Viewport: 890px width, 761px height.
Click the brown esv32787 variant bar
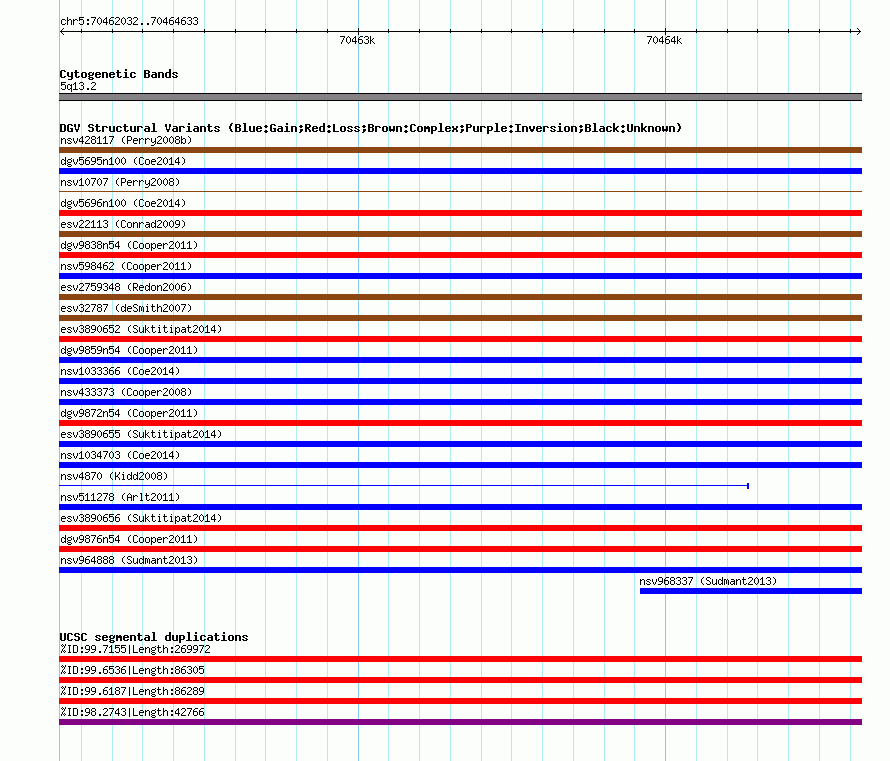pos(460,318)
